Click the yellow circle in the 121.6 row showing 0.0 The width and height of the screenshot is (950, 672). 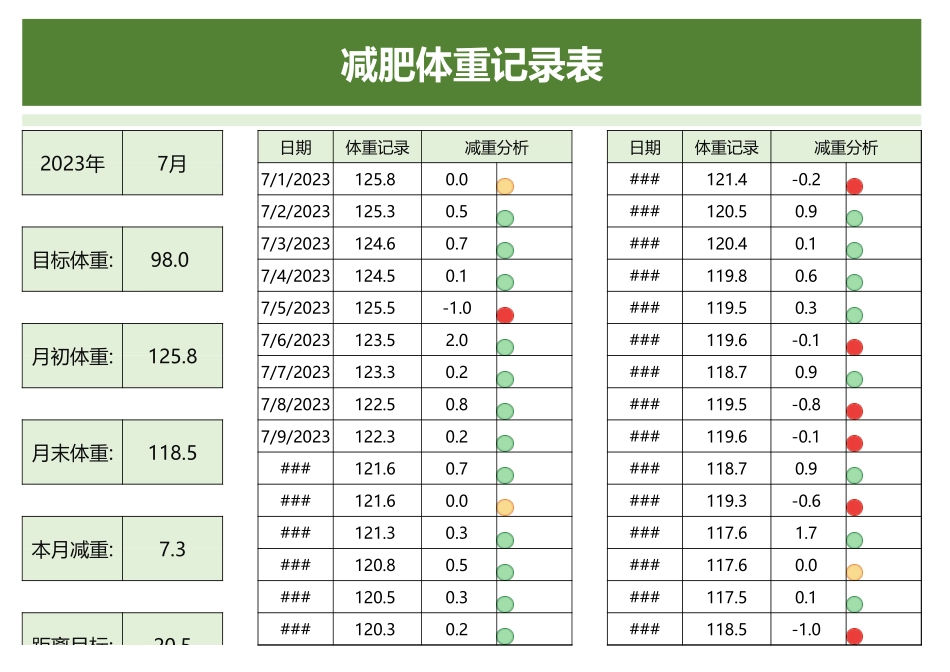click(505, 508)
